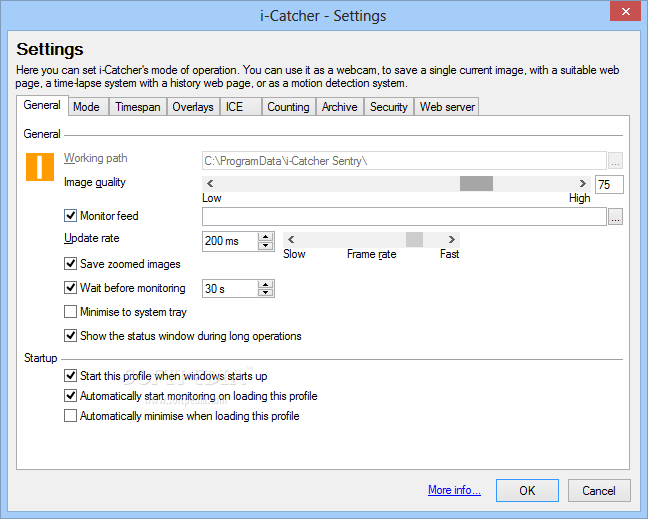
Task: Switch to the Security tab
Action: pos(389,107)
